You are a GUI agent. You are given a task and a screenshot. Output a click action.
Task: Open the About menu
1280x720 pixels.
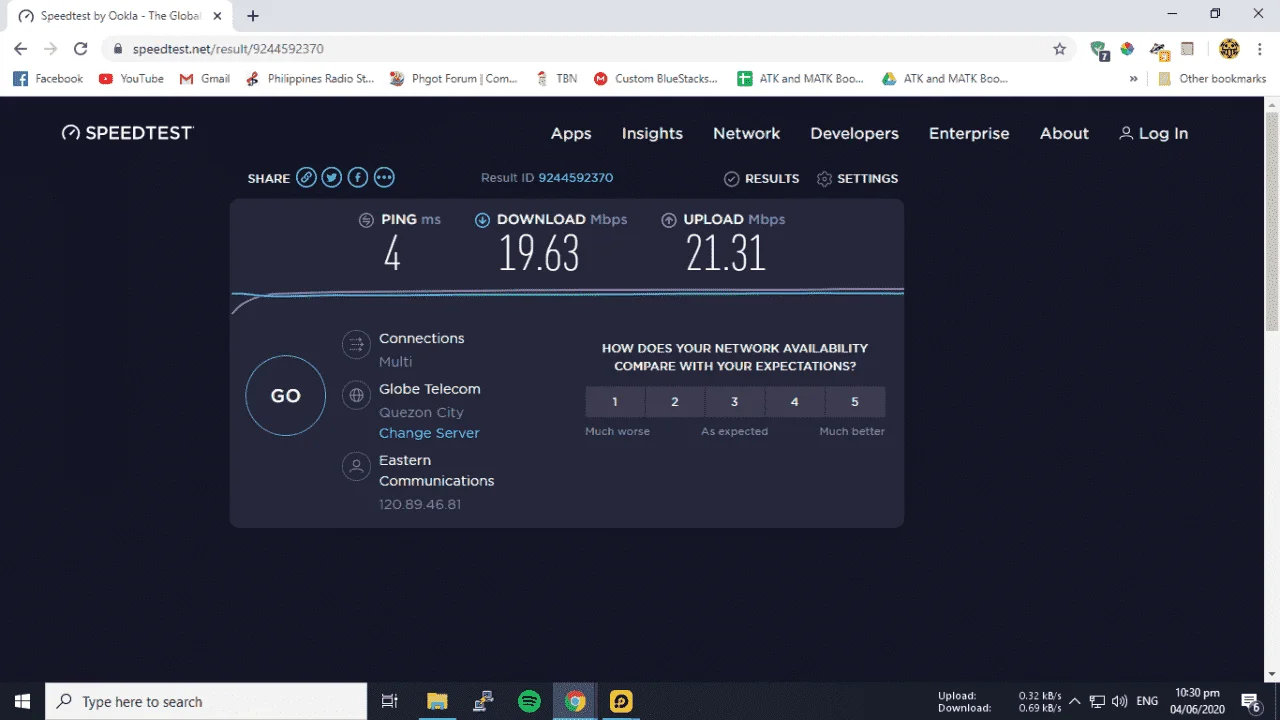[x=1064, y=133]
